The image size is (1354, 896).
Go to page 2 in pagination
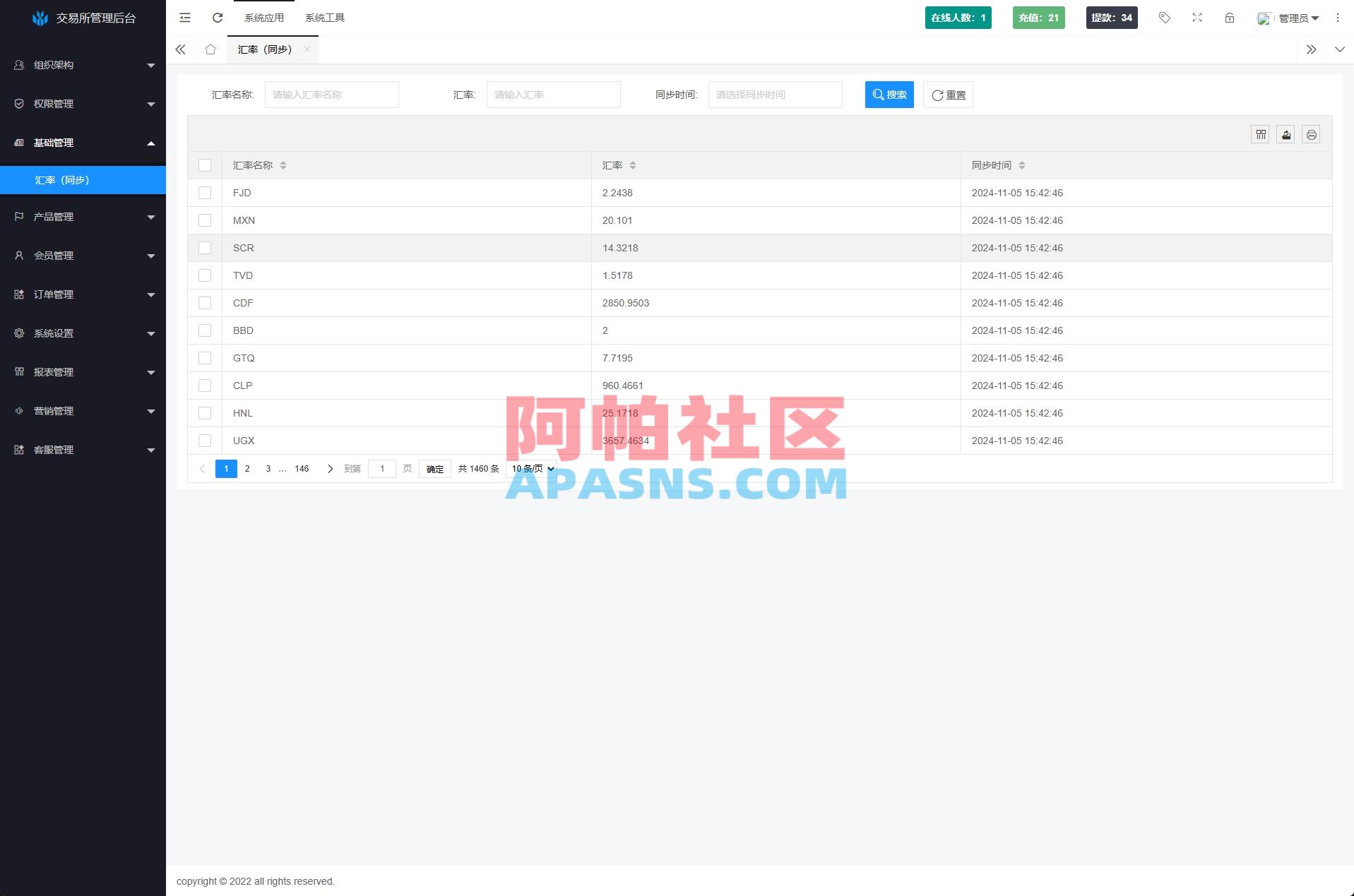point(247,468)
